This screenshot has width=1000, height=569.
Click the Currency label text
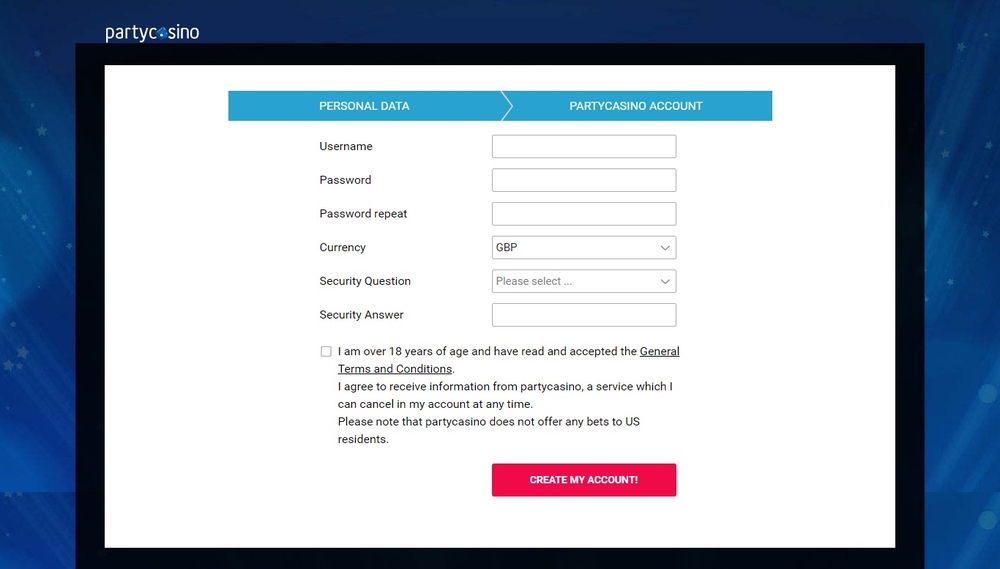[342, 248]
